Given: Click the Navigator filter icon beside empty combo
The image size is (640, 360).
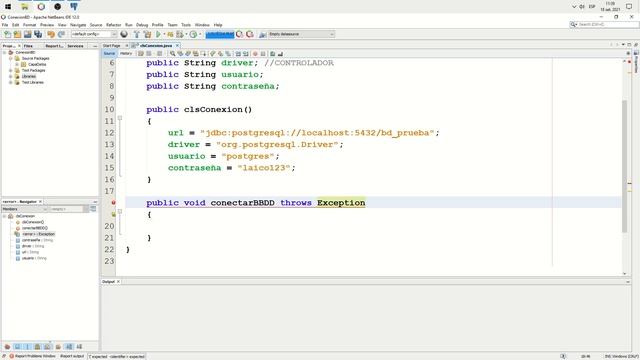Looking at the screenshot, I should tap(93, 209).
